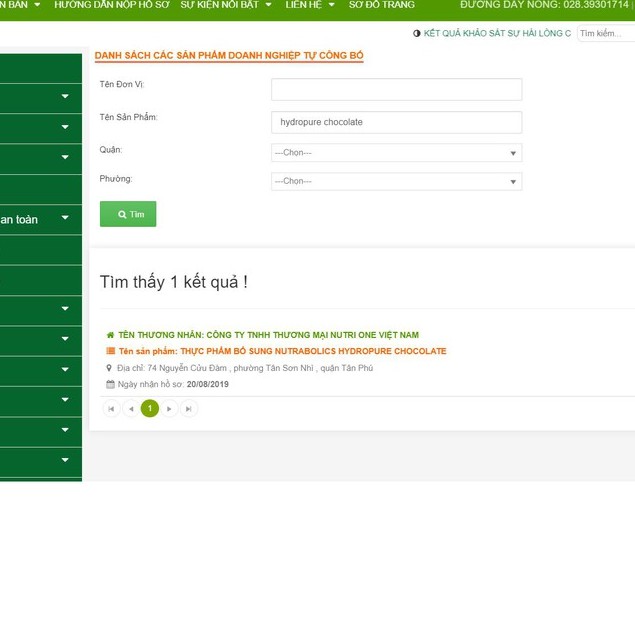This screenshot has height=635, width=635.
Task: Go to next page of results
Action: 169,409
